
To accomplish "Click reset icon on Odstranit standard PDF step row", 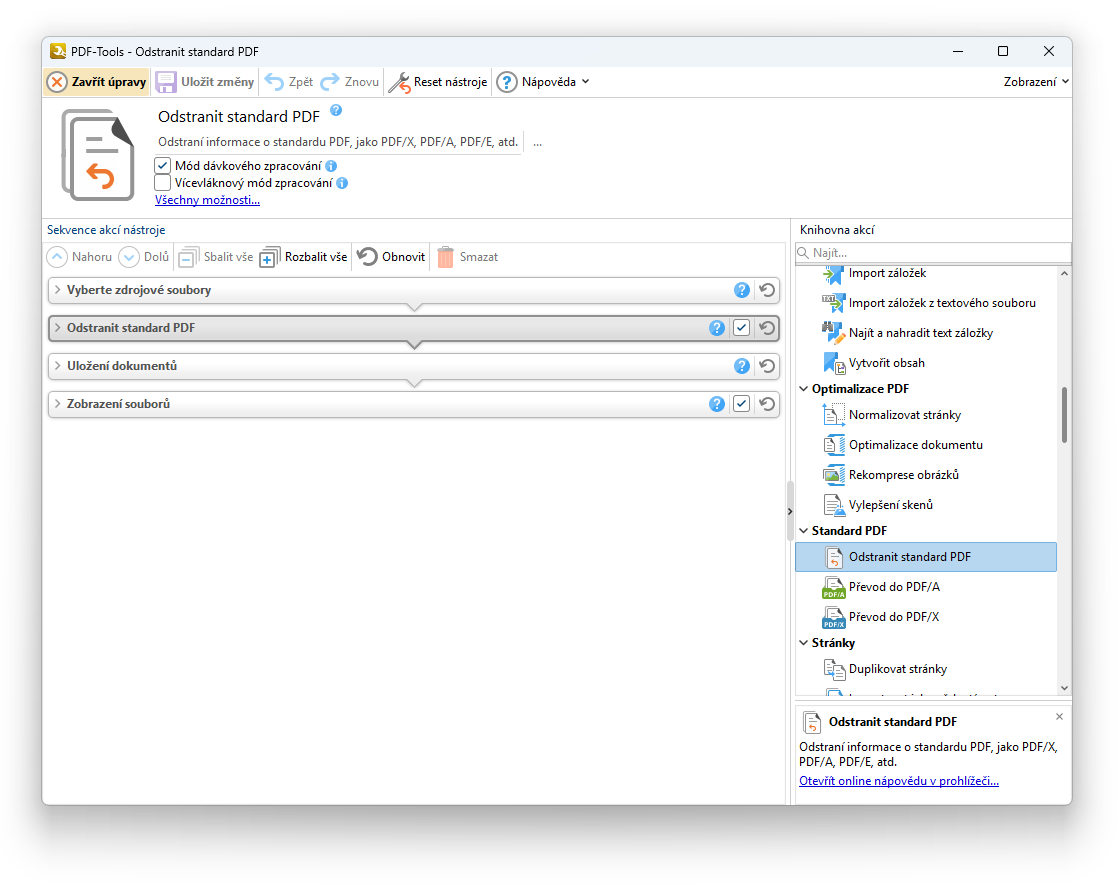I will point(767,328).
